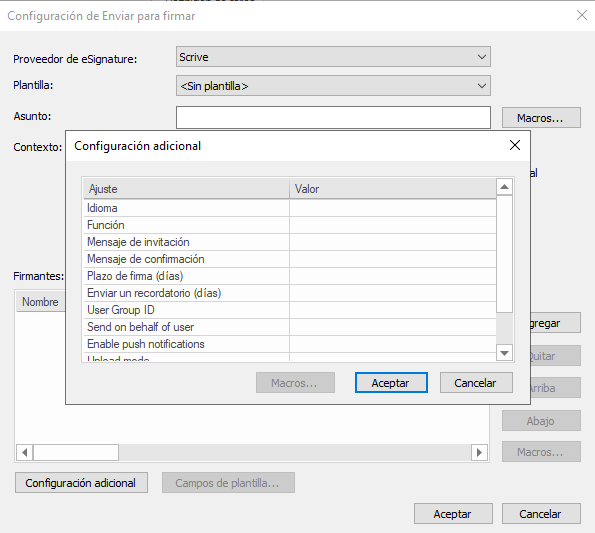Select the Mensaje de invitación row
This screenshot has height=533, width=595.
point(290,242)
